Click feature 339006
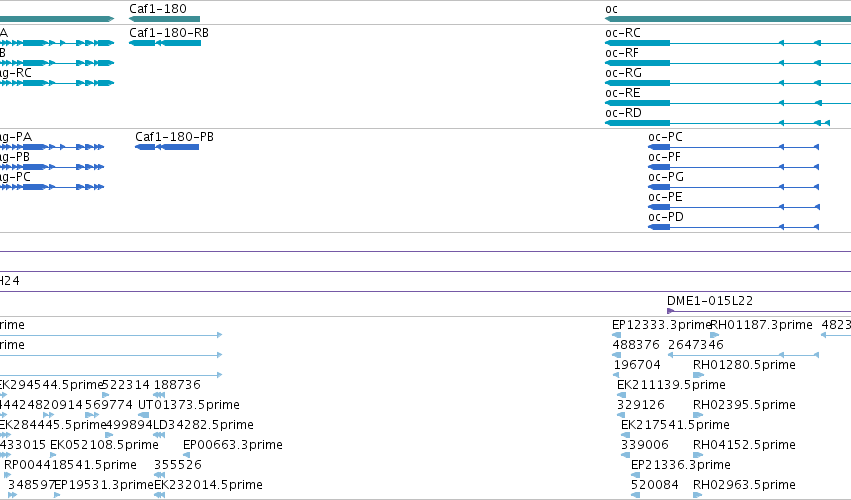Image resolution: width=851 pixels, height=500 pixels. point(644,445)
